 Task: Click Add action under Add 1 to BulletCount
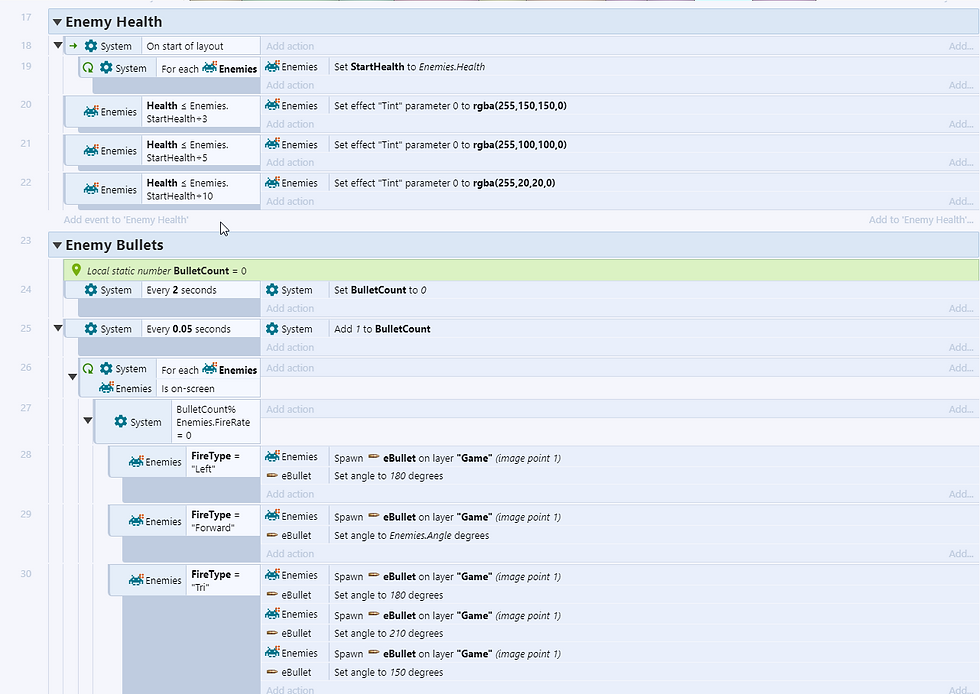(290, 347)
